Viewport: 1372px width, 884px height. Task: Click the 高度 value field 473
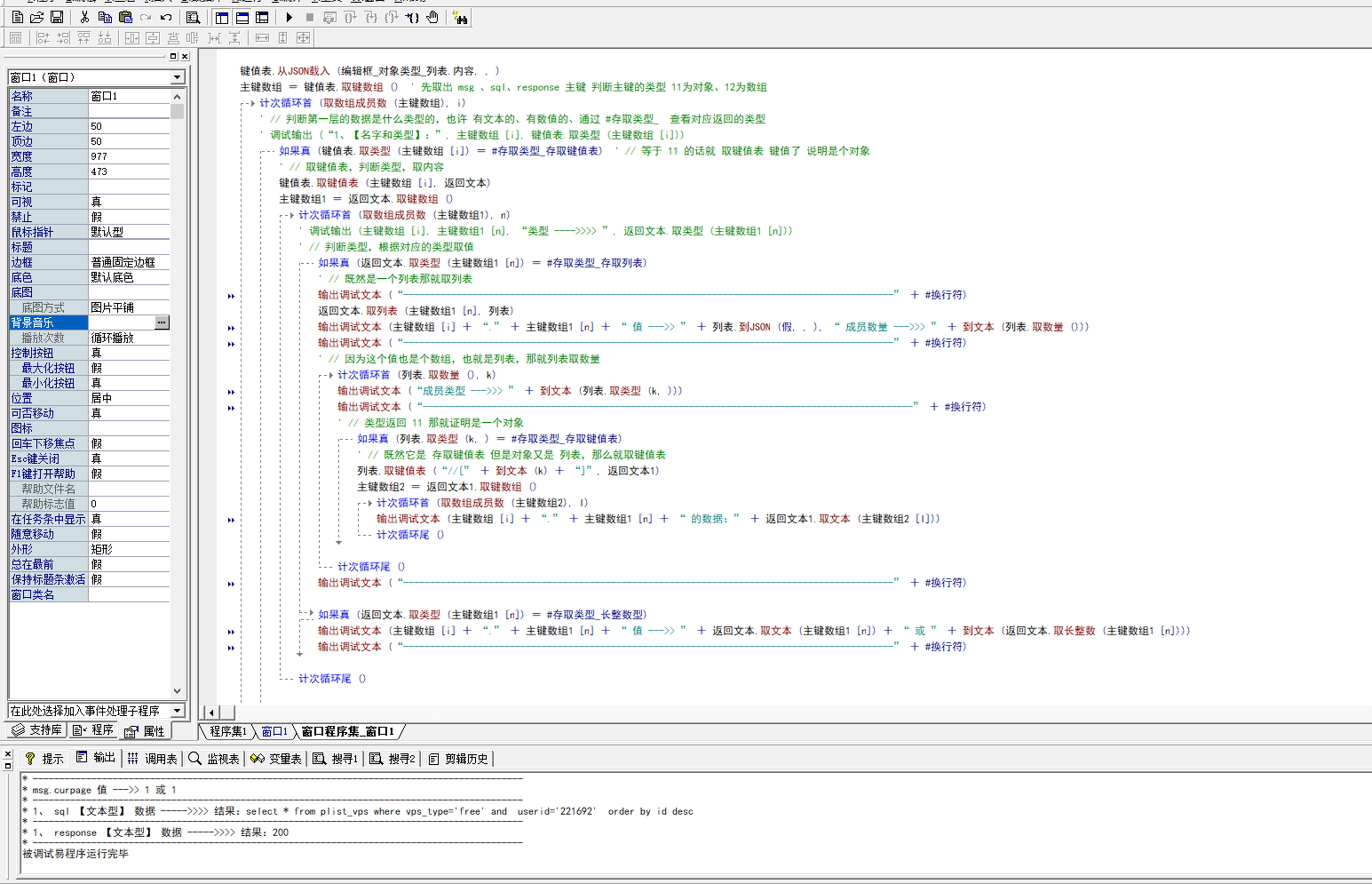[129, 171]
